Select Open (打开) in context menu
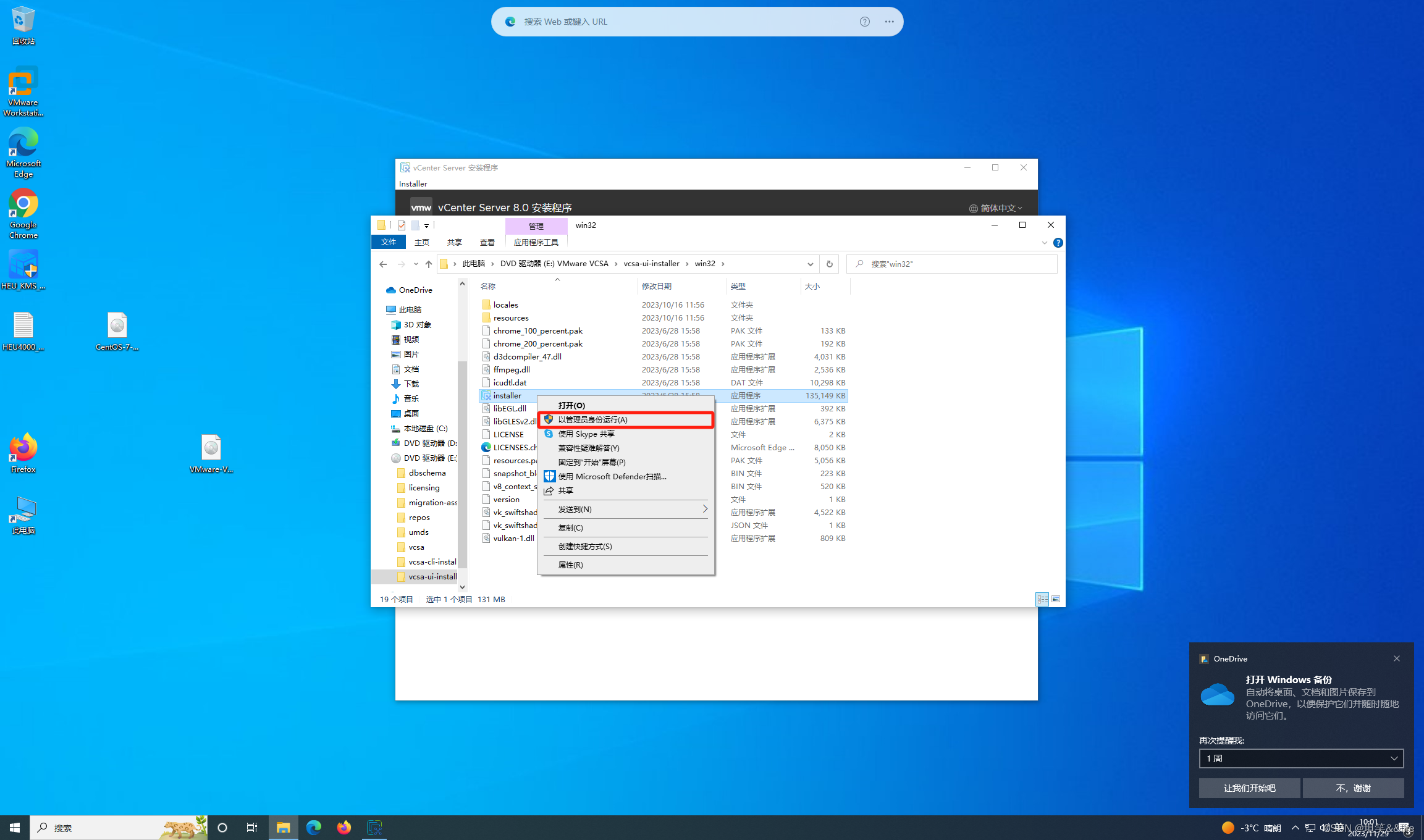This screenshot has width=1424, height=840. pyautogui.click(x=626, y=405)
